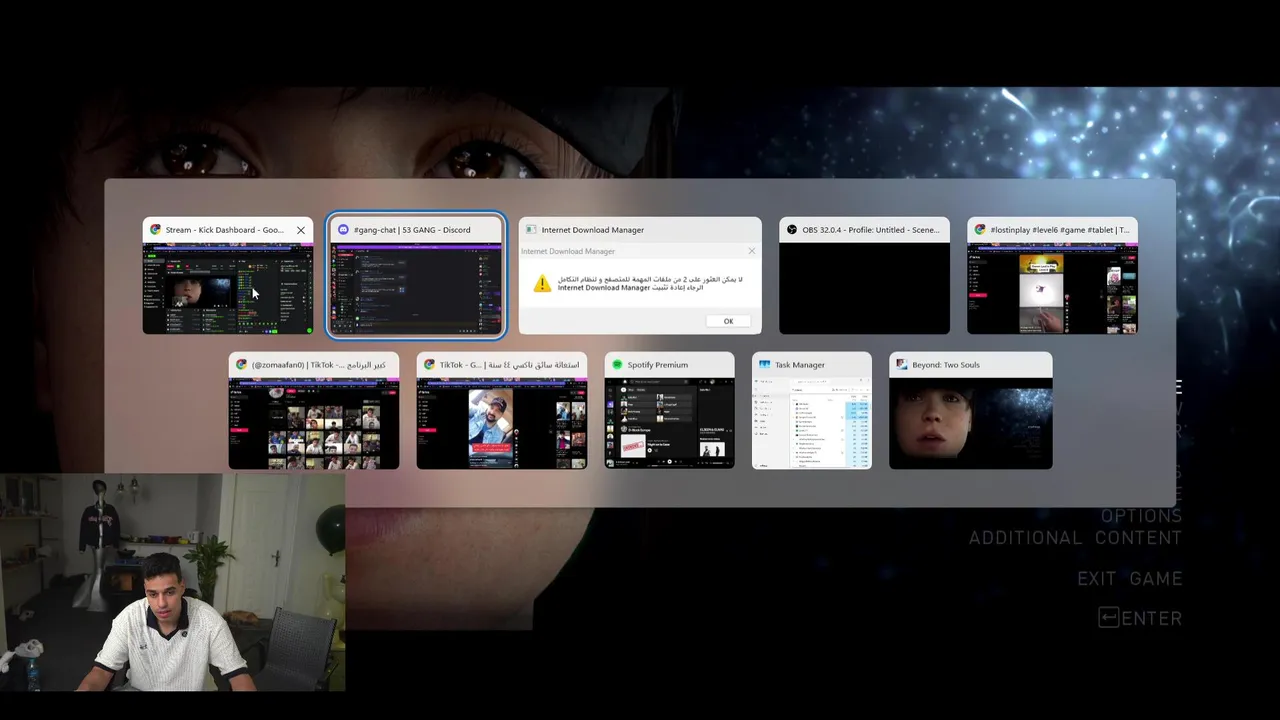Click the warning icon in IDM dialog
The image size is (1280, 720).
click(x=542, y=283)
